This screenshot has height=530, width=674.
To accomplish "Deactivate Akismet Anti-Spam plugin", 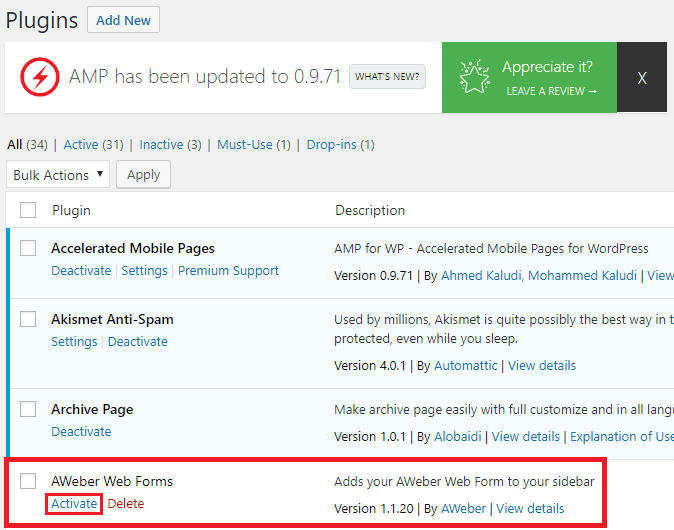I will [x=138, y=341].
